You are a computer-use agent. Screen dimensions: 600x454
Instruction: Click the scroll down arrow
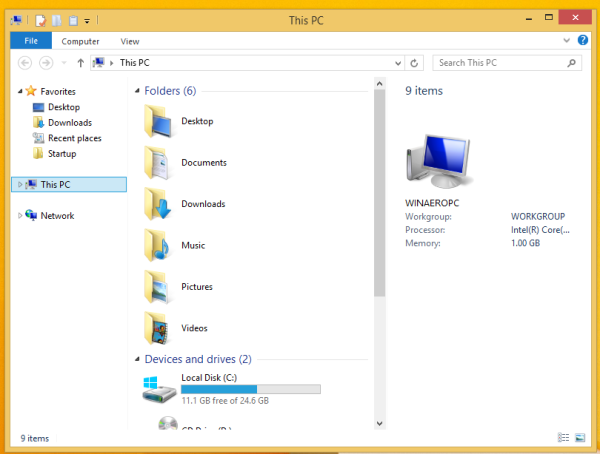(x=380, y=423)
